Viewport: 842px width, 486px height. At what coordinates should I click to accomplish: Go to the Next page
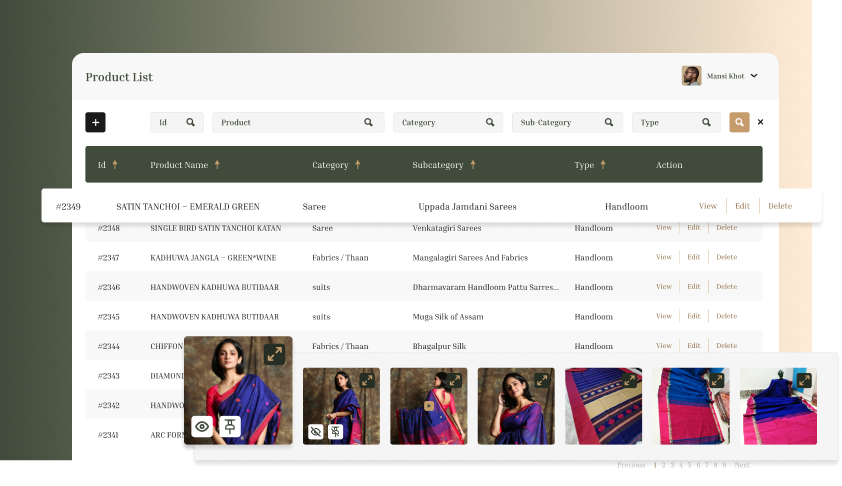pos(742,465)
